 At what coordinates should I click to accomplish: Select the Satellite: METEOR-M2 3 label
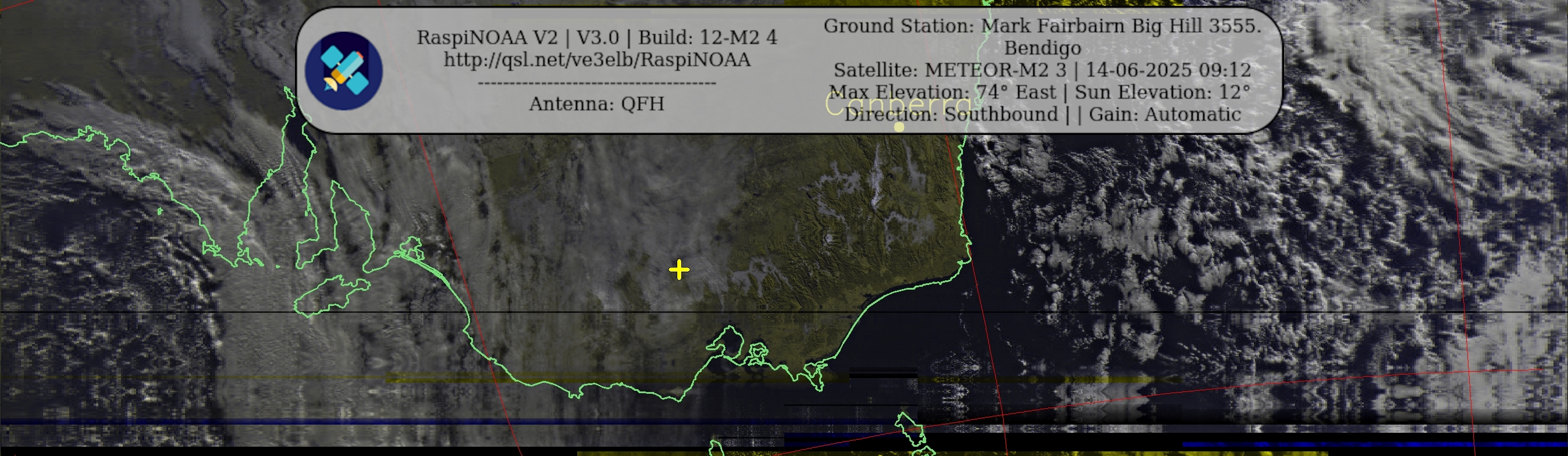(950, 70)
